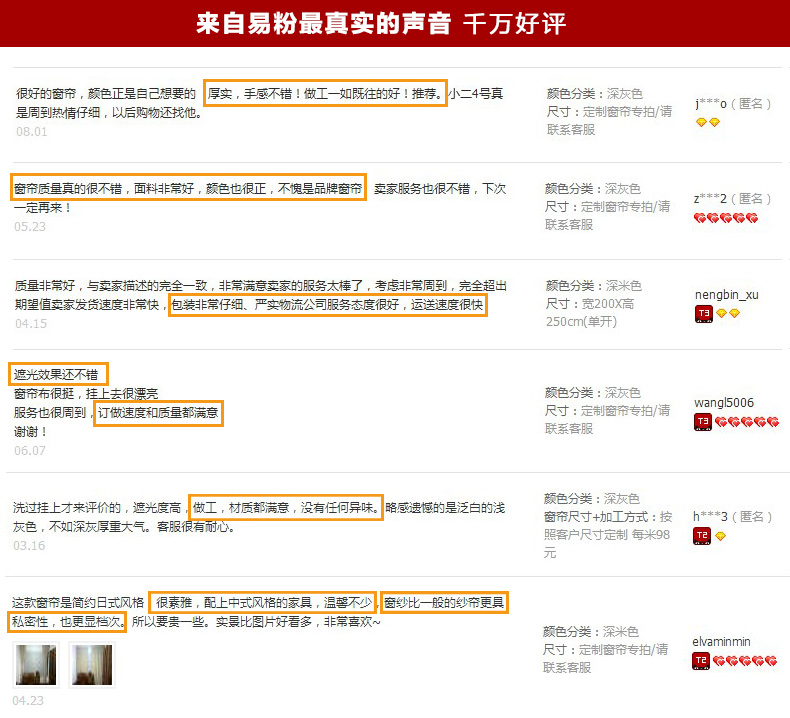Click red hearts next to wangl5006 badge

click(x=747, y=422)
